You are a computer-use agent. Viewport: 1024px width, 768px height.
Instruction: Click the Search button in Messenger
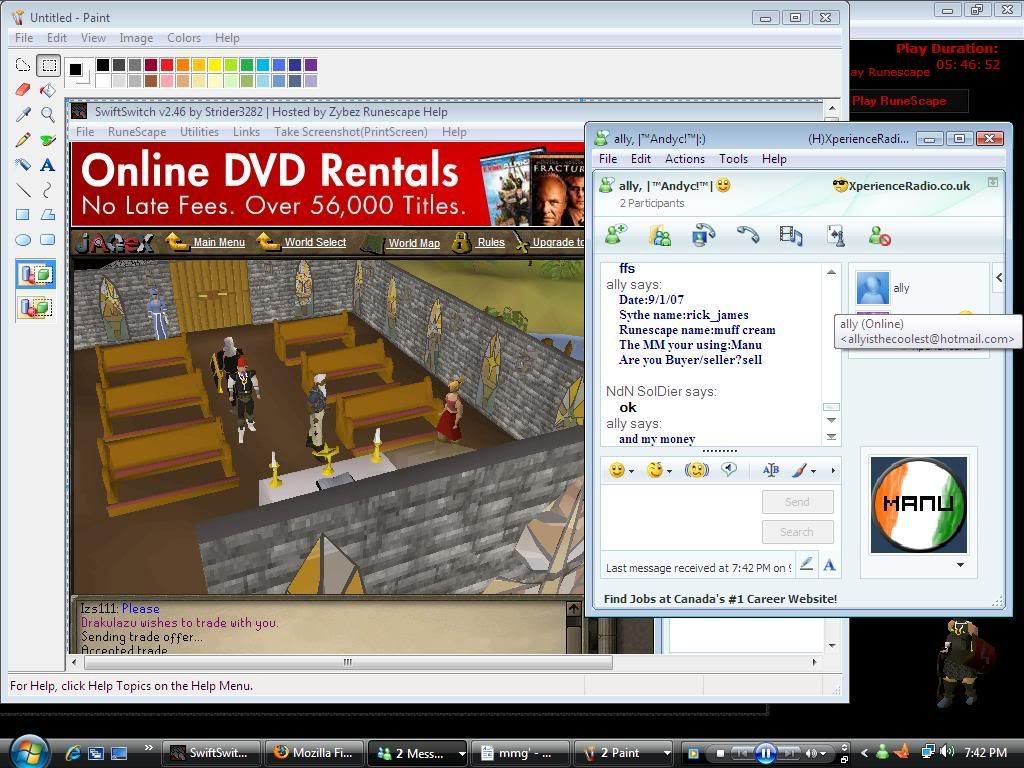tap(797, 532)
